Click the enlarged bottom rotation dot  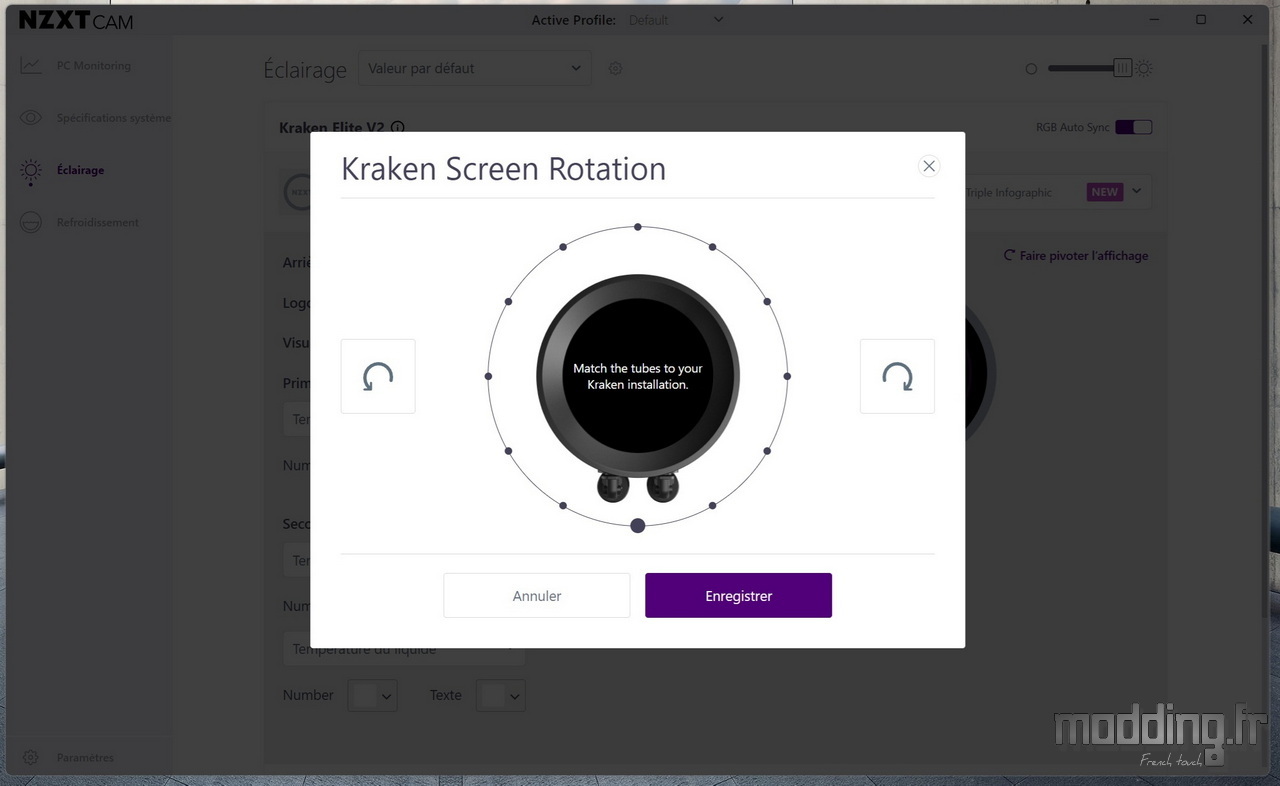click(638, 525)
